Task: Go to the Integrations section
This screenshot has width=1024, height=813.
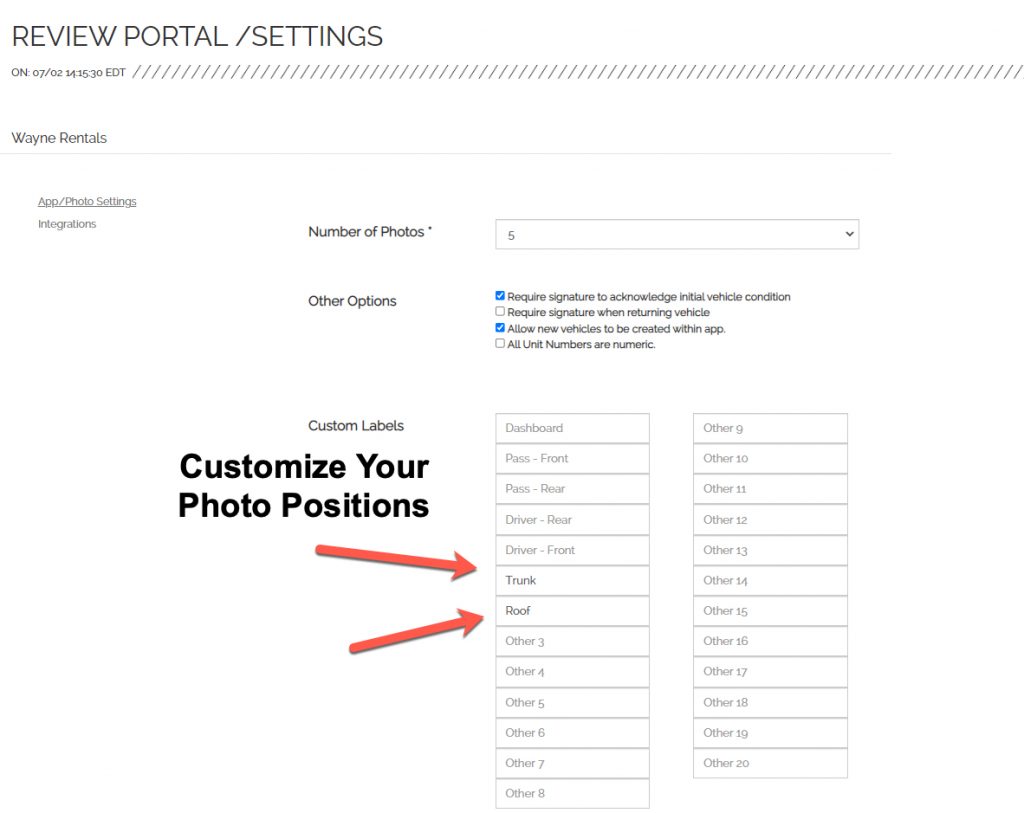Action: pyautogui.click(x=67, y=224)
